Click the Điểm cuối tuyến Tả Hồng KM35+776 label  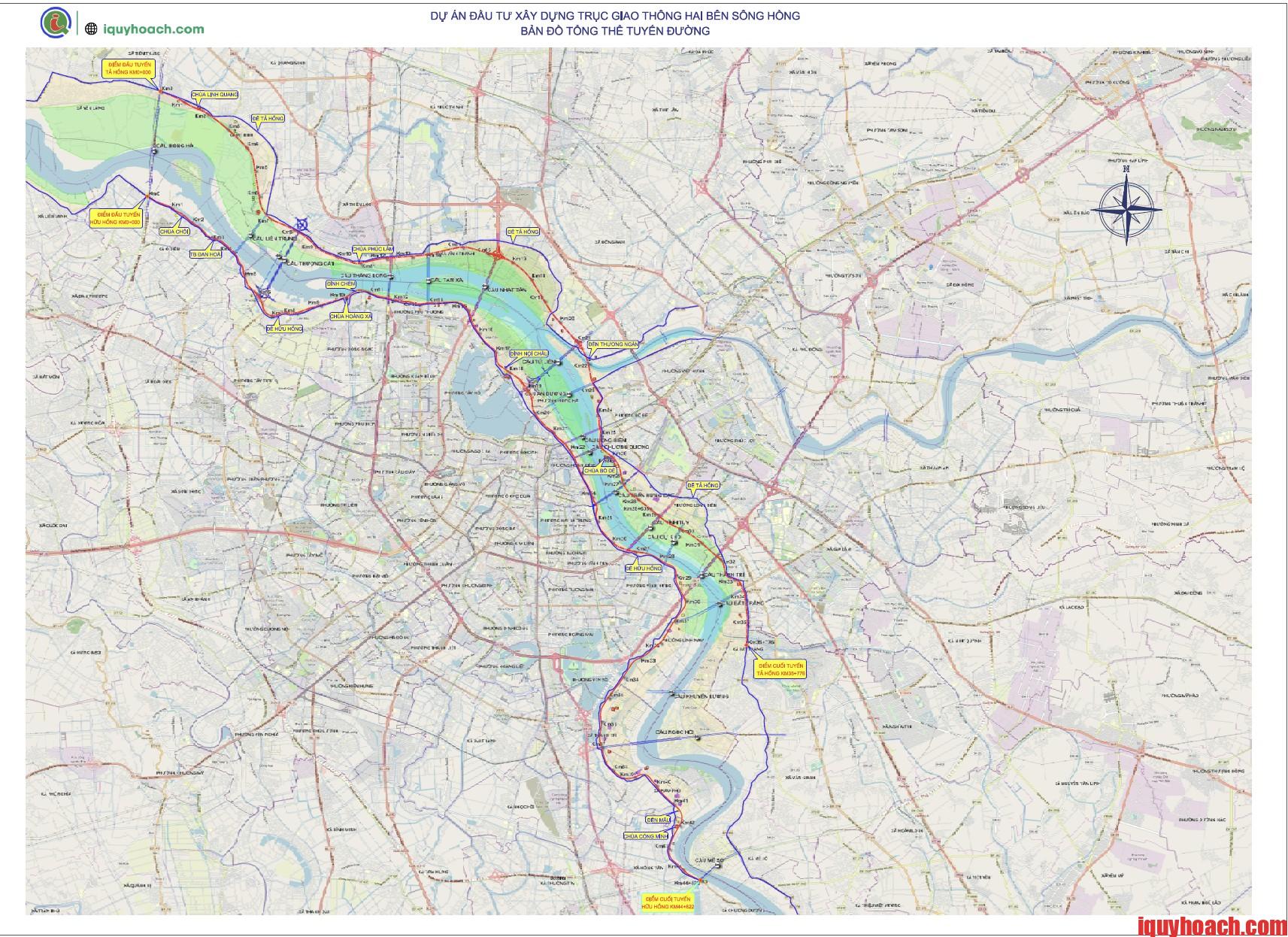click(x=781, y=670)
